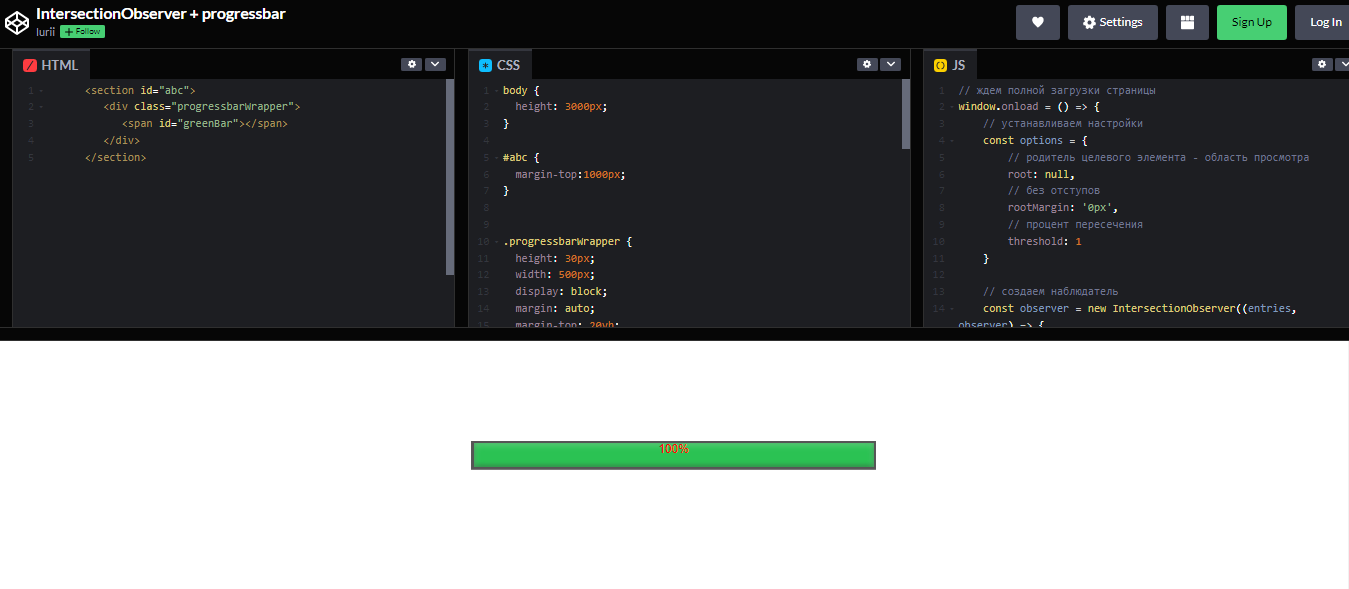Image resolution: width=1349 pixels, height=589 pixels.
Task: Click the red HTML language icon
Action: tap(28, 64)
